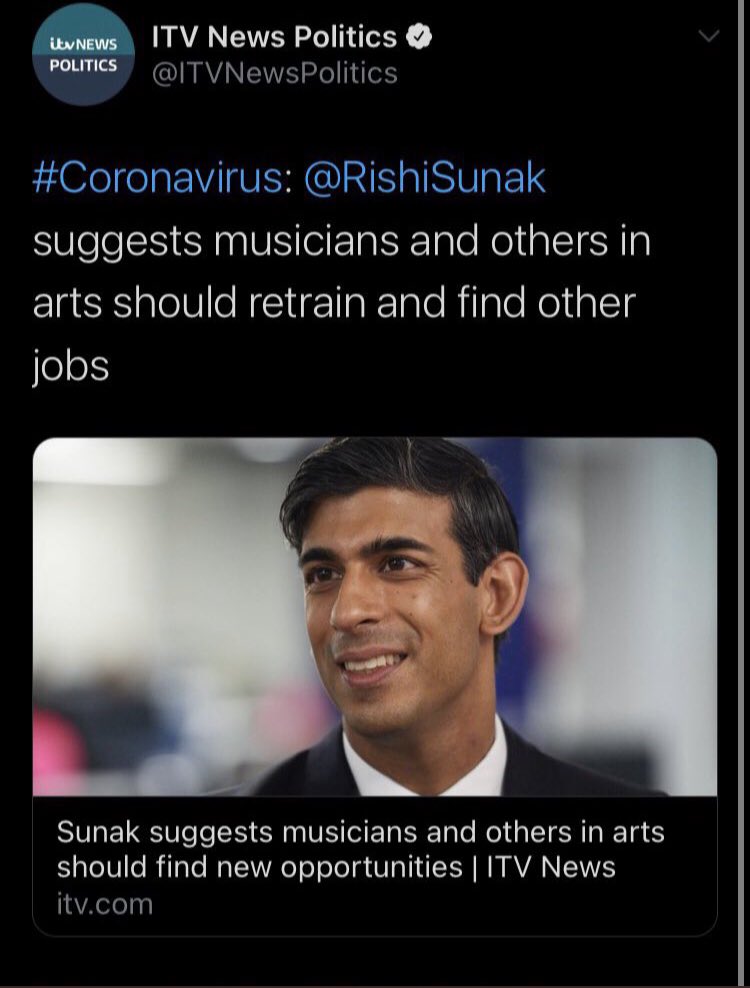
Task: Click "should find new opportunities | ITV News" line
Action: coord(336,866)
